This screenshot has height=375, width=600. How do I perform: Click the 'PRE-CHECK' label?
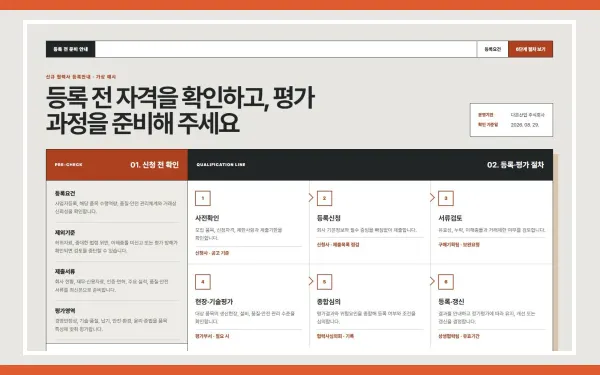coord(68,165)
